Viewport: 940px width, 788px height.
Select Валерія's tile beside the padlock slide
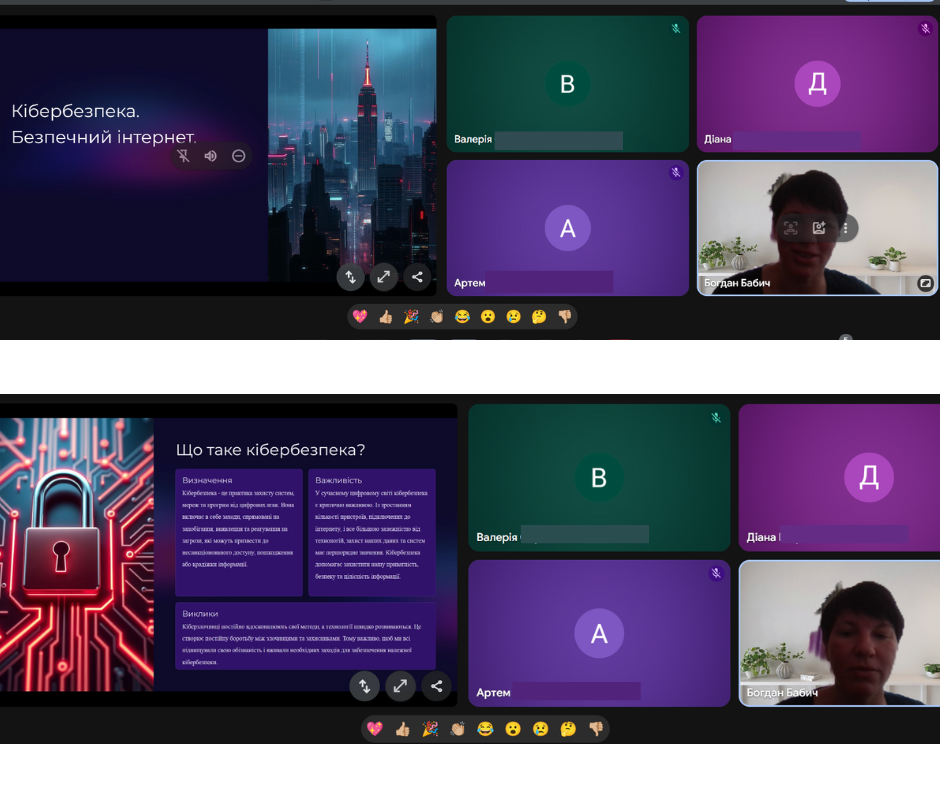[599, 477]
